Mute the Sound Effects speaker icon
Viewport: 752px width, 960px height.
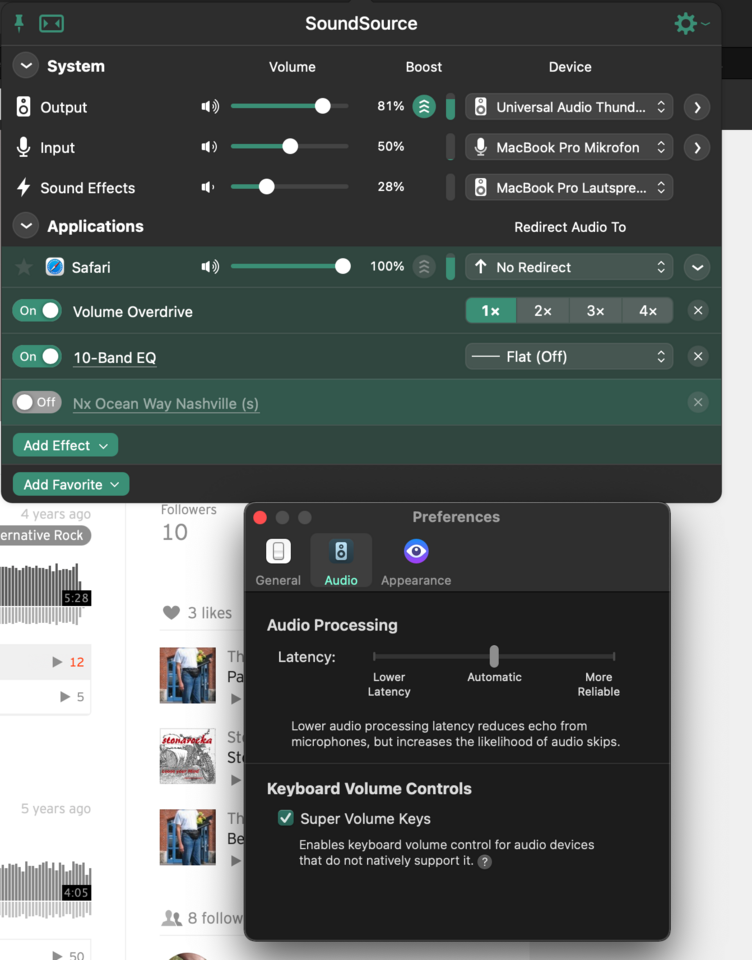208,187
